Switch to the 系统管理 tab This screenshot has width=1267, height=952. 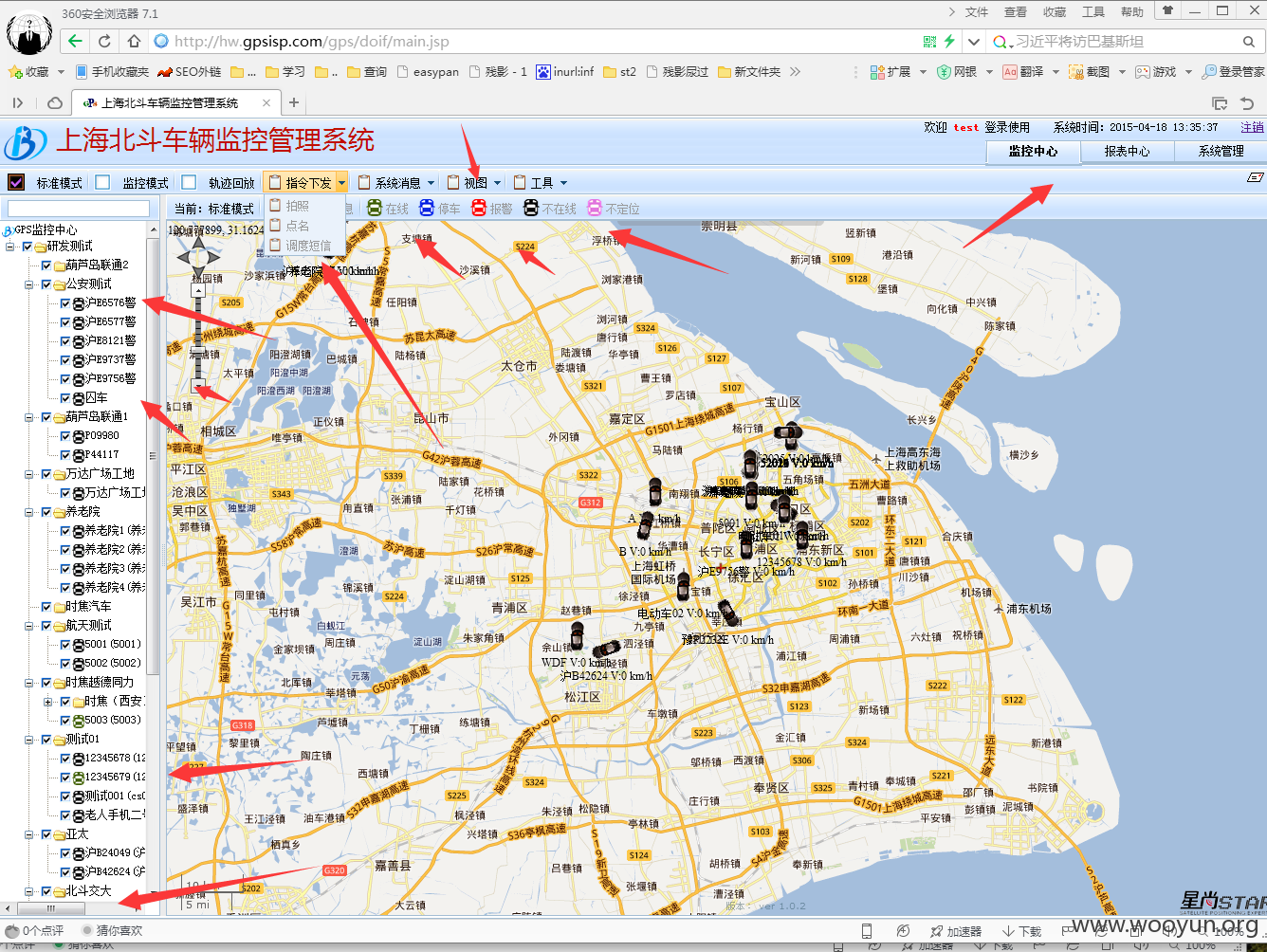(x=1221, y=152)
